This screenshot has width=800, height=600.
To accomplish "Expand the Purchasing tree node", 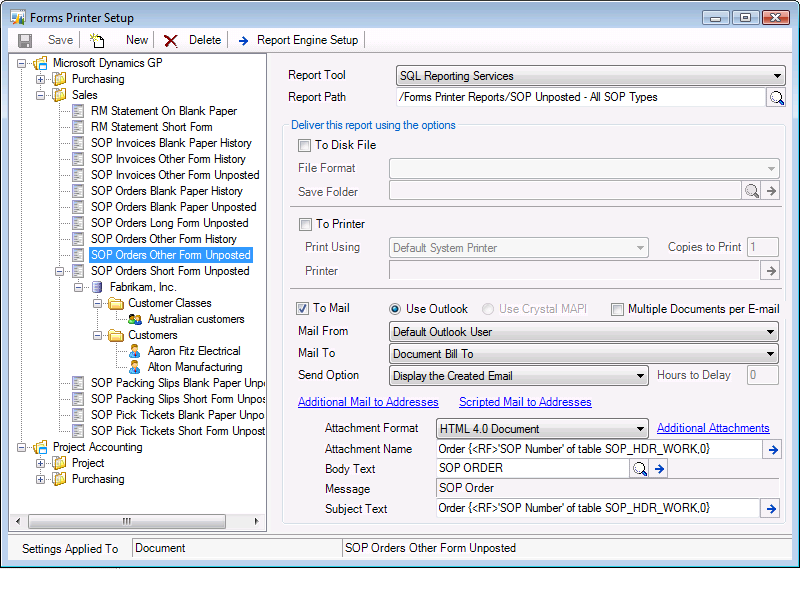I will click(x=41, y=79).
